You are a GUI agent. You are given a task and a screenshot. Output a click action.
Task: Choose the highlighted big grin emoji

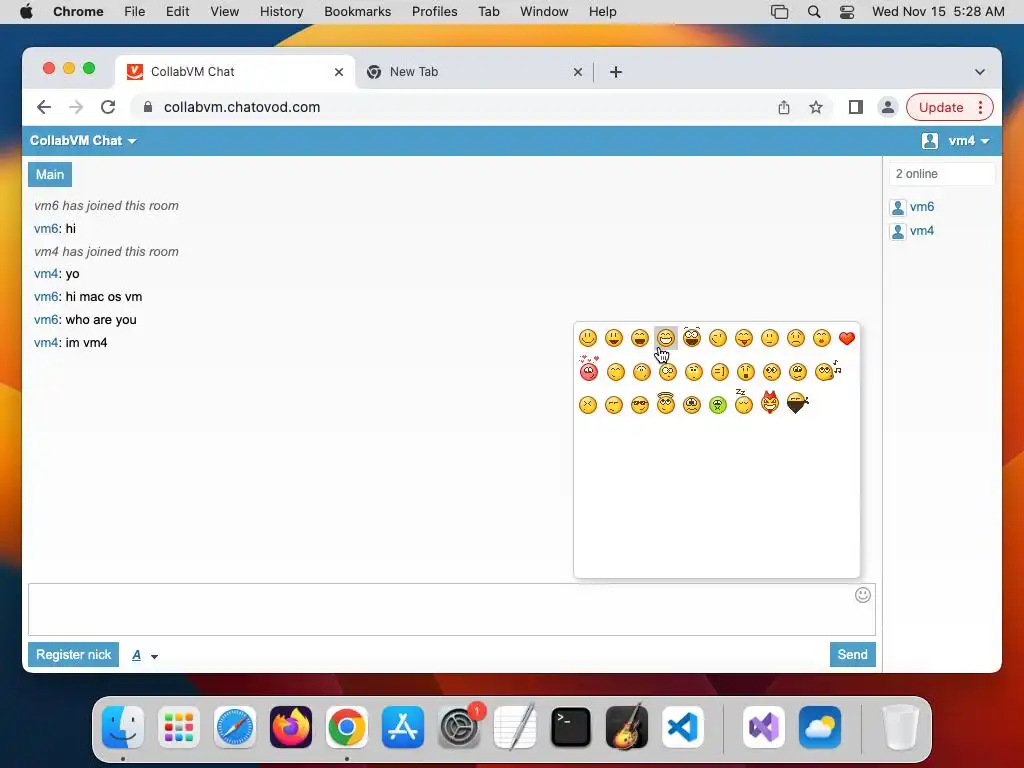[665, 338]
